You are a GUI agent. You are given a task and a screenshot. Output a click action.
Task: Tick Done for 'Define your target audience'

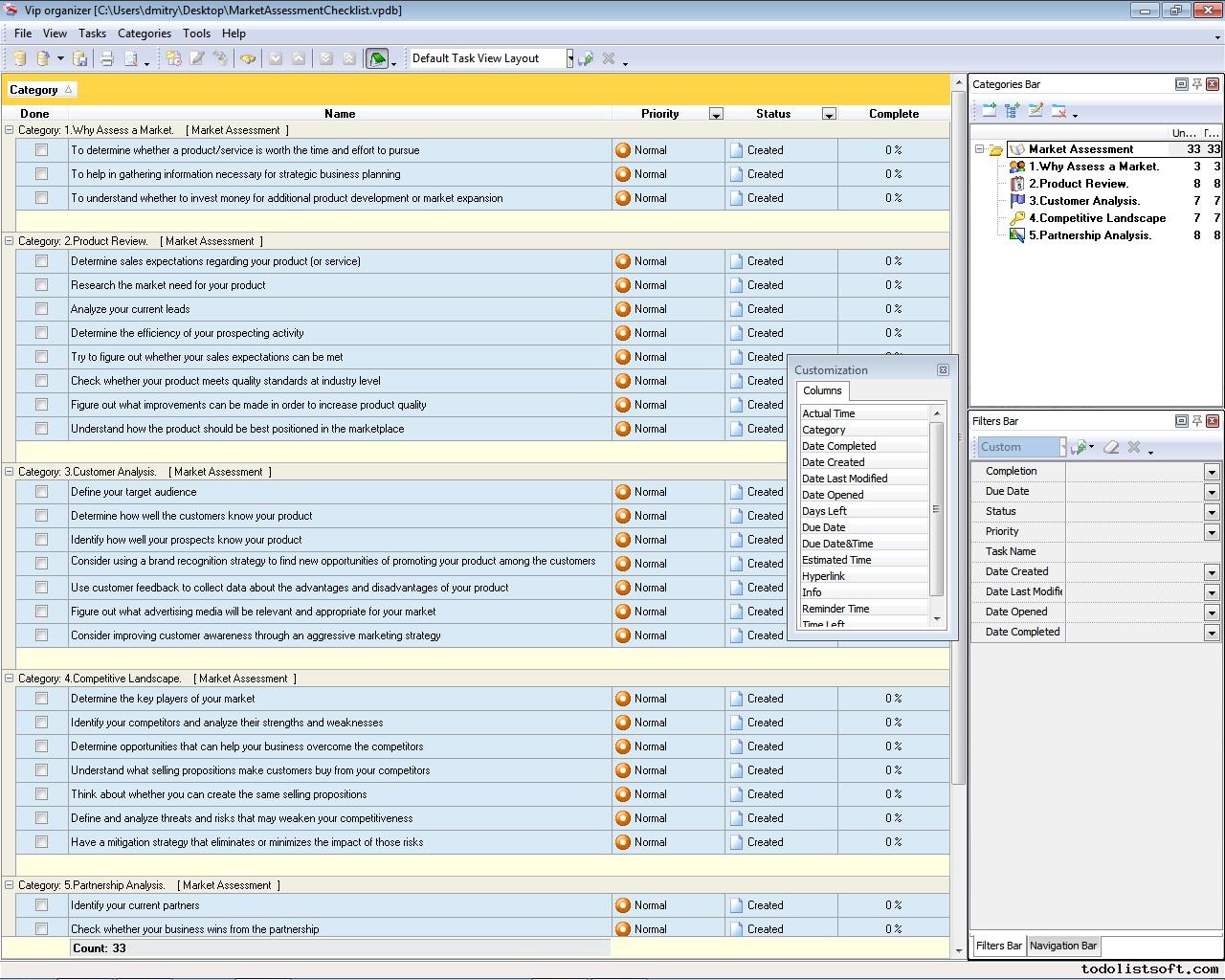click(x=41, y=492)
